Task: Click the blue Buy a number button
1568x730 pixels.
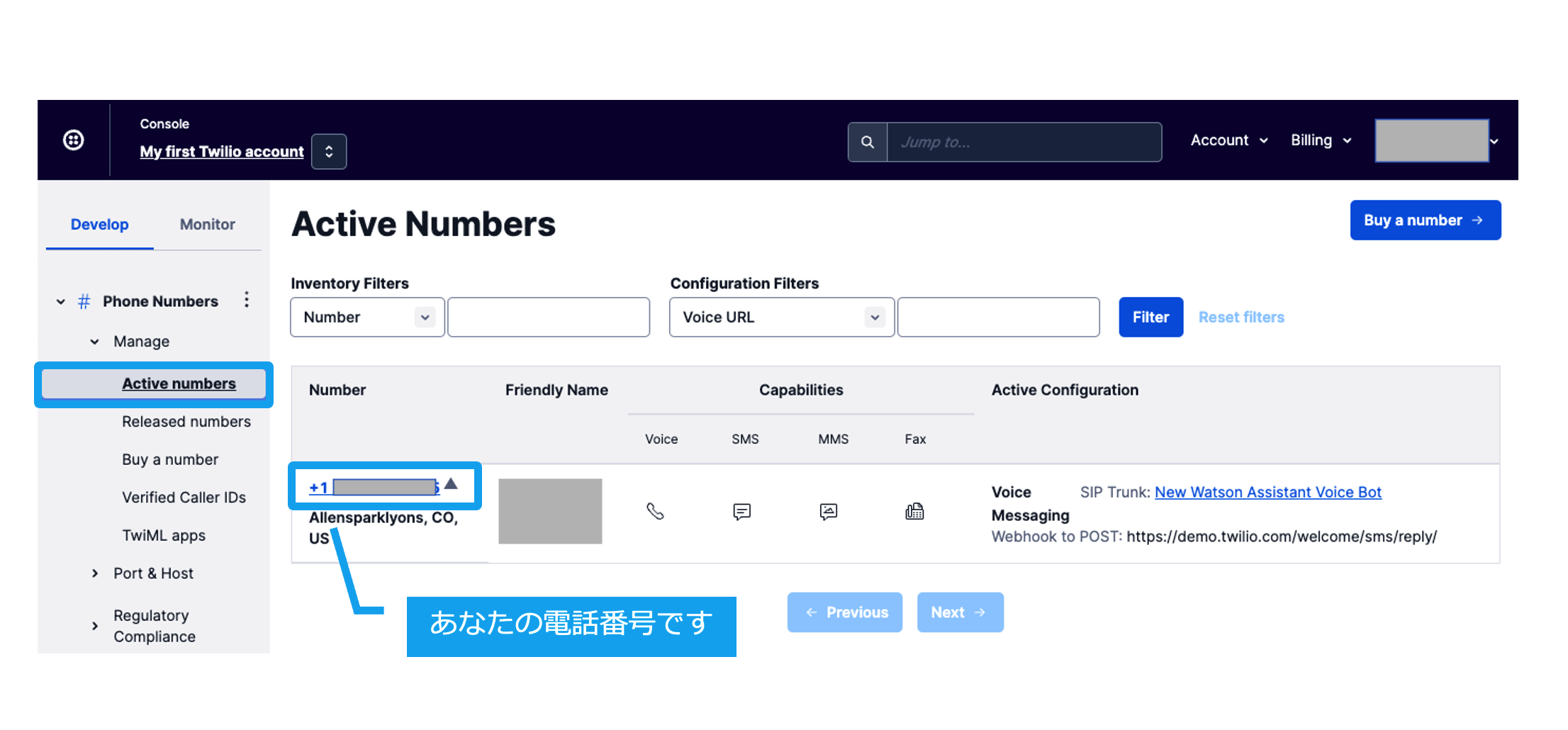Action: coord(1425,220)
